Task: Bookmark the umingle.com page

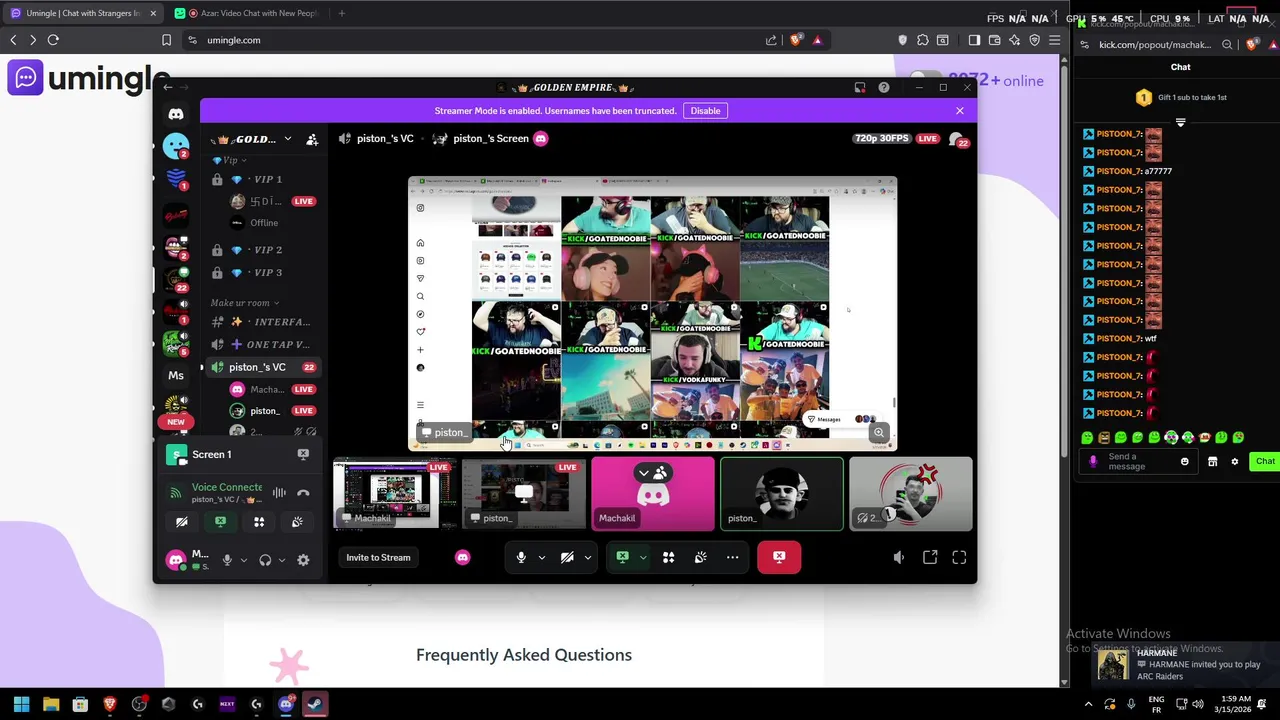Action: 166,40
